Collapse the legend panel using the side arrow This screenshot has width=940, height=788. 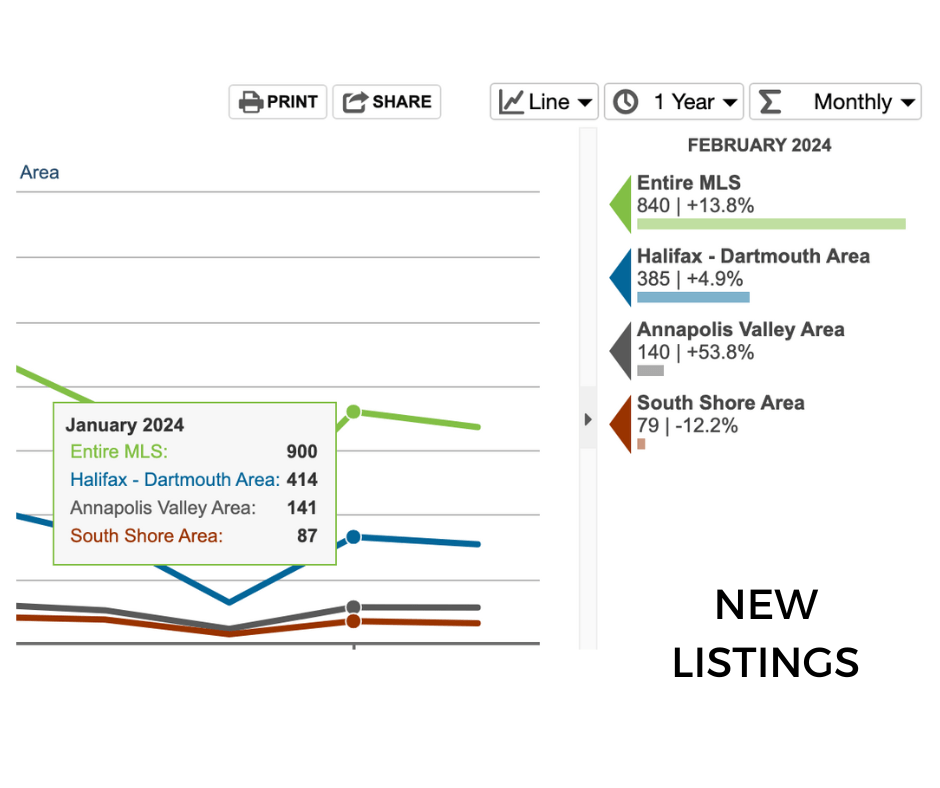[x=588, y=419]
